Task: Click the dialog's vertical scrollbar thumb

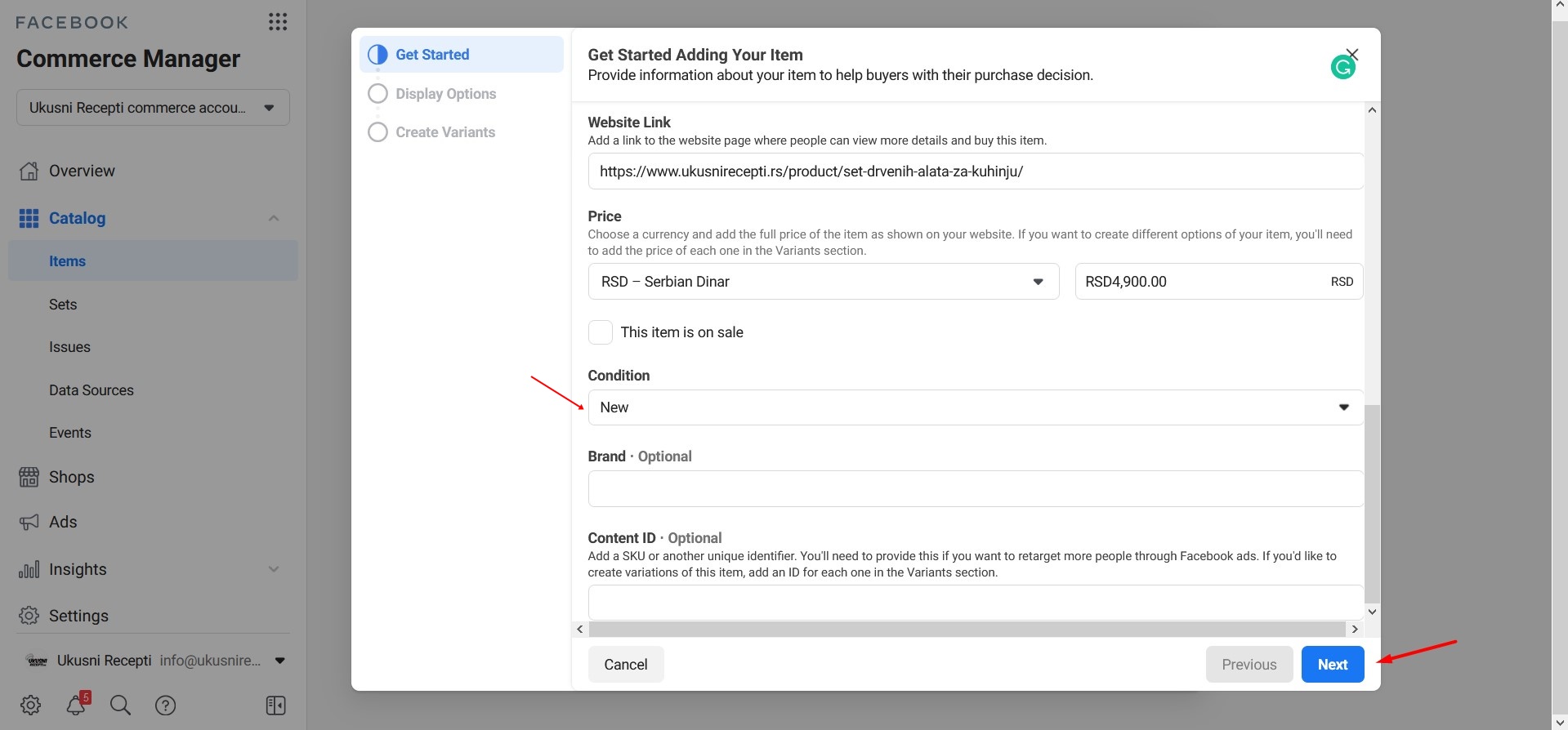Action: (x=1372, y=502)
